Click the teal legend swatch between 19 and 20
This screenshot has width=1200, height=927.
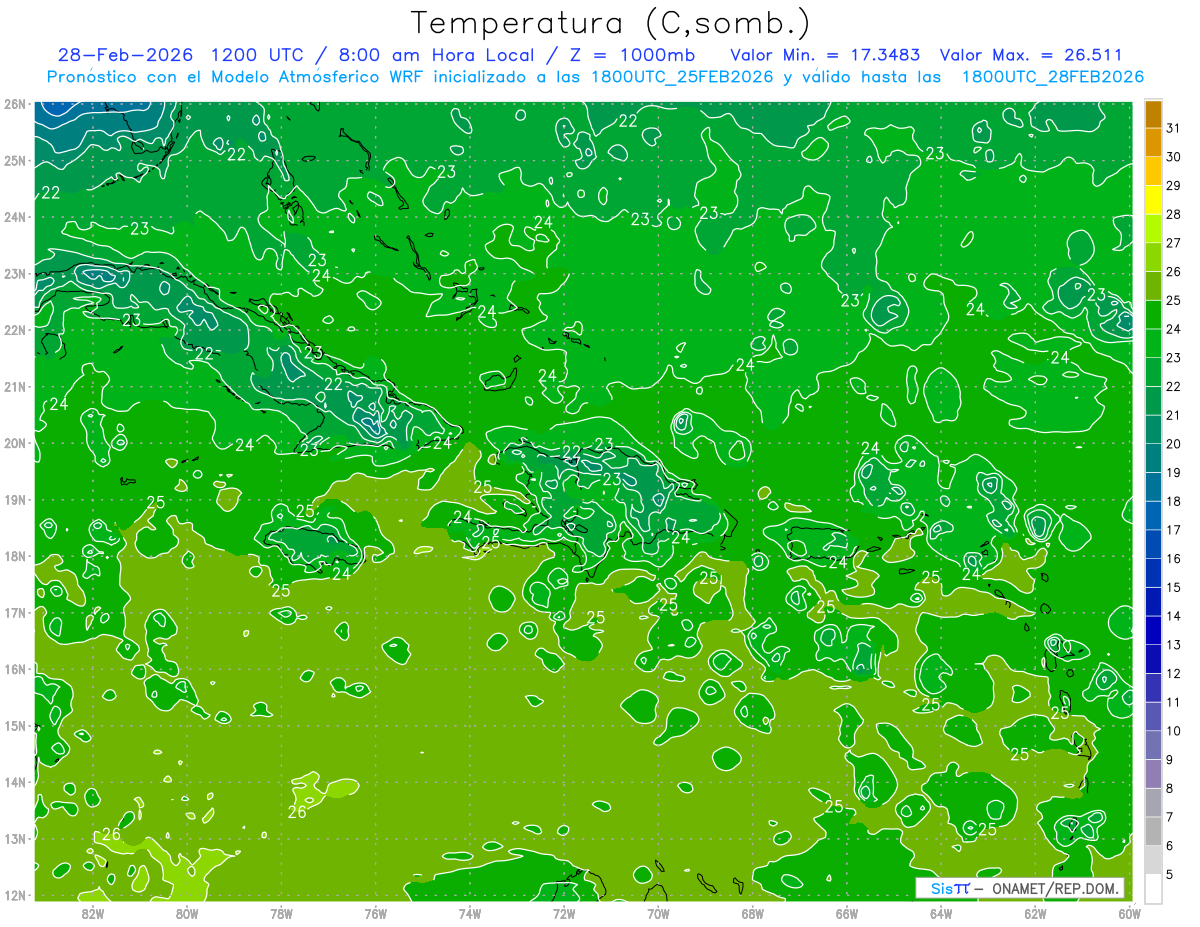click(1153, 458)
